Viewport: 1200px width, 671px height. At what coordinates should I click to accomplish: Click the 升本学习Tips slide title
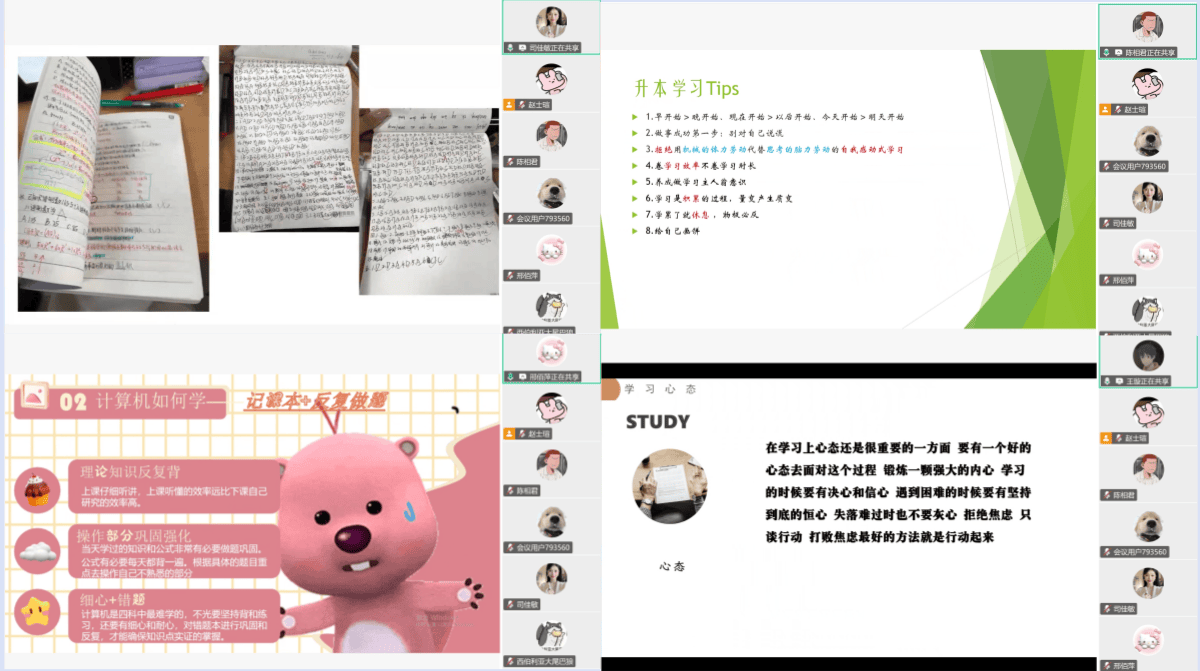tap(686, 89)
